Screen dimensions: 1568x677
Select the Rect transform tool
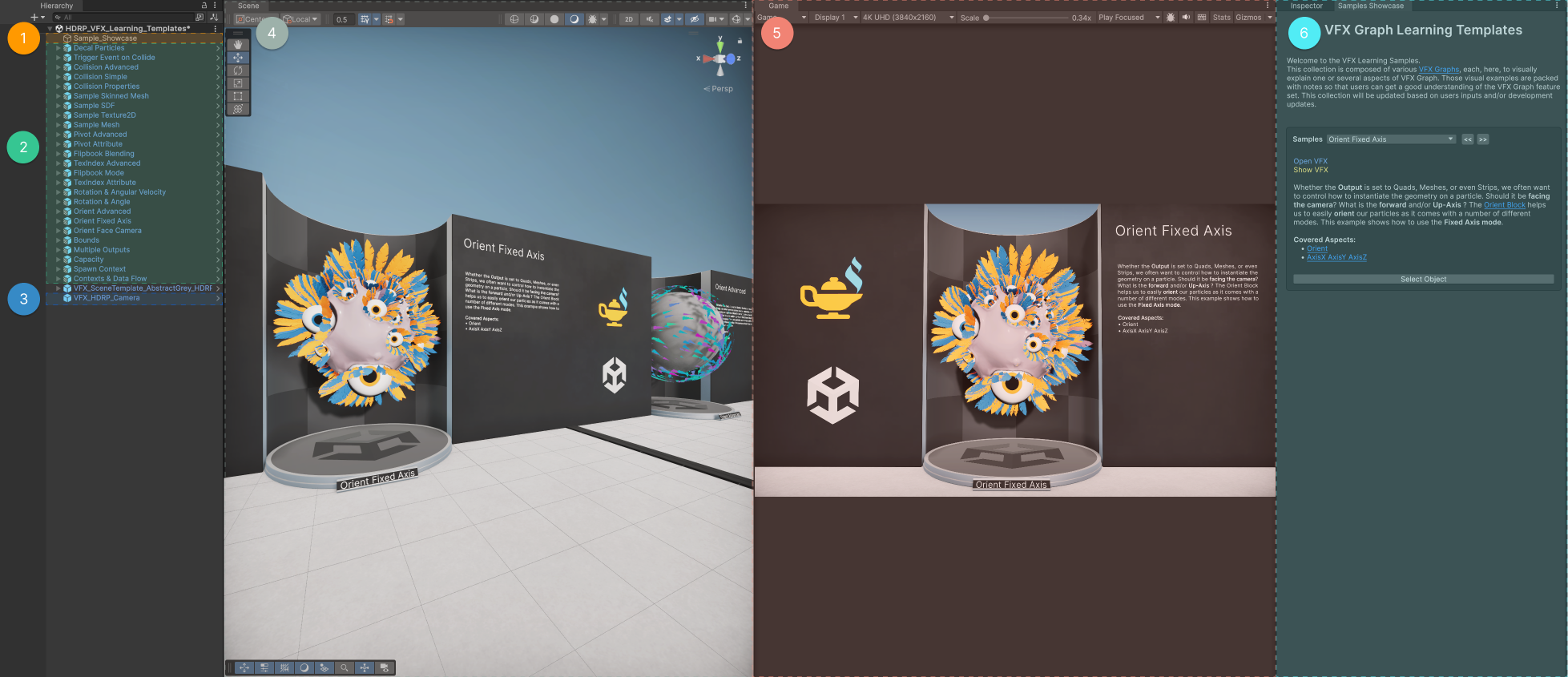click(x=238, y=96)
